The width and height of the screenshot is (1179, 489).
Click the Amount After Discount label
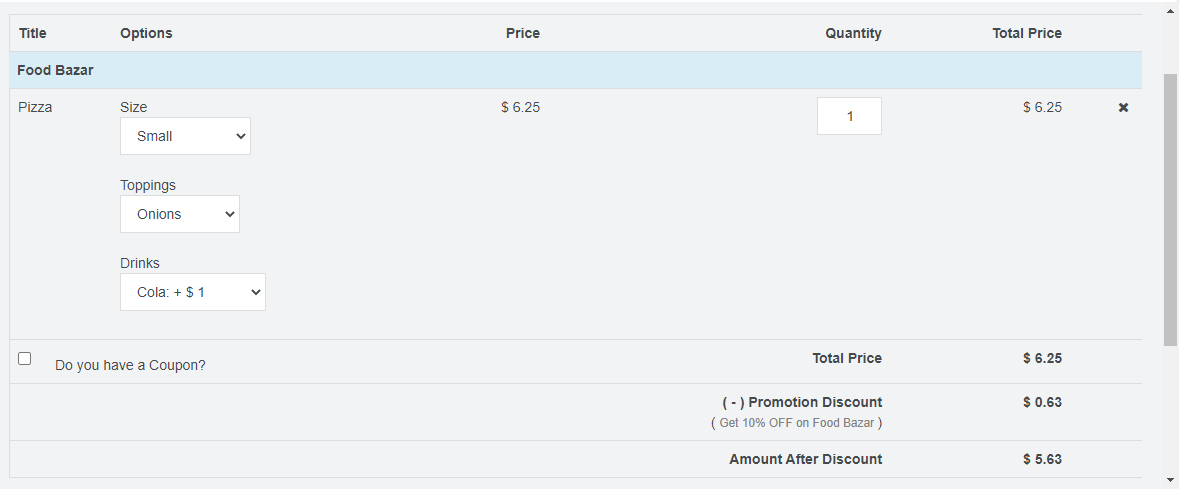(x=805, y=459)
